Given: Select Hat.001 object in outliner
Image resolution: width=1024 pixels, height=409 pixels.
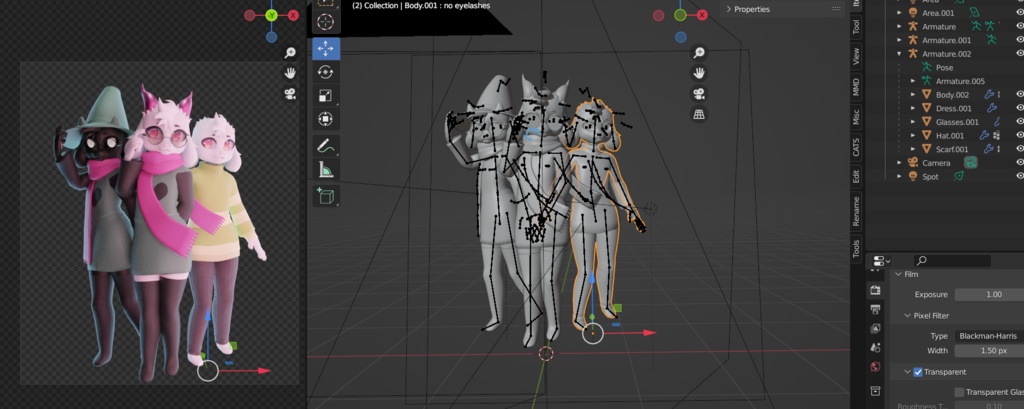Looking at the screenshot, I should [950, 135].
